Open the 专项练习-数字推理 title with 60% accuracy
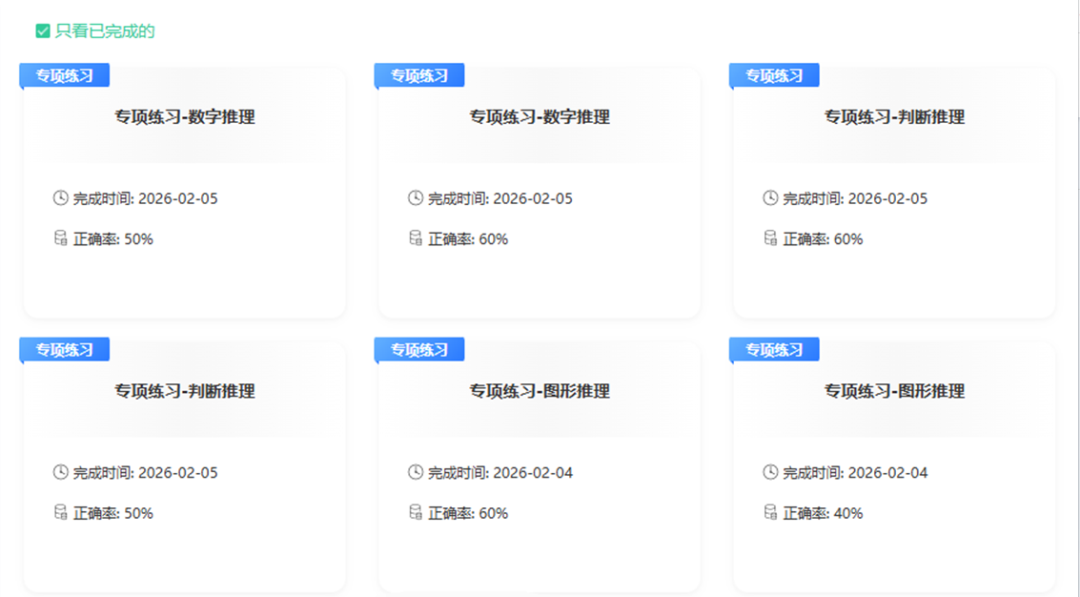The width and height of the screenshot is (1080, 597). click(x=539, y=117)
